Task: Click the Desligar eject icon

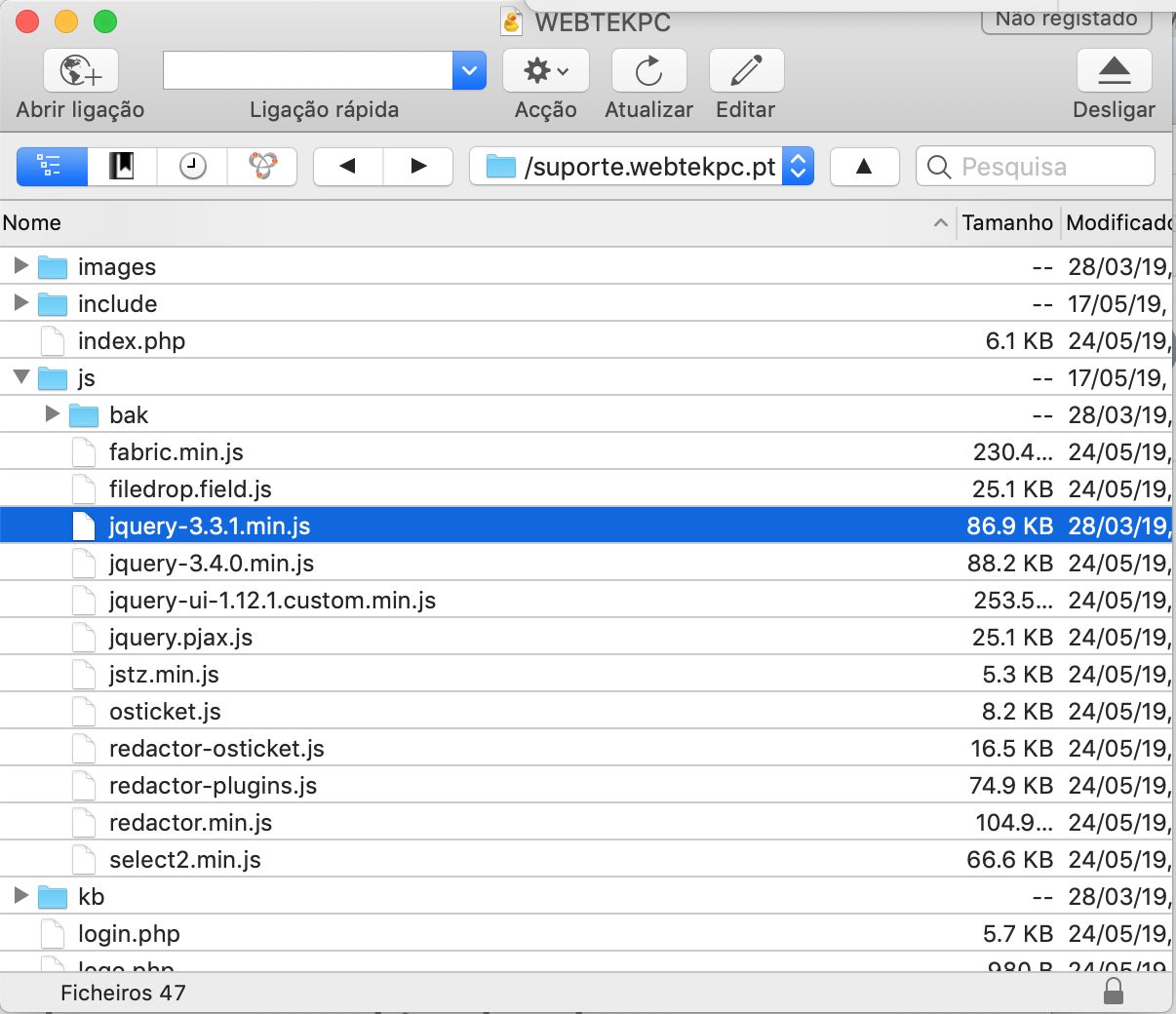Action: pos(1114,71)
